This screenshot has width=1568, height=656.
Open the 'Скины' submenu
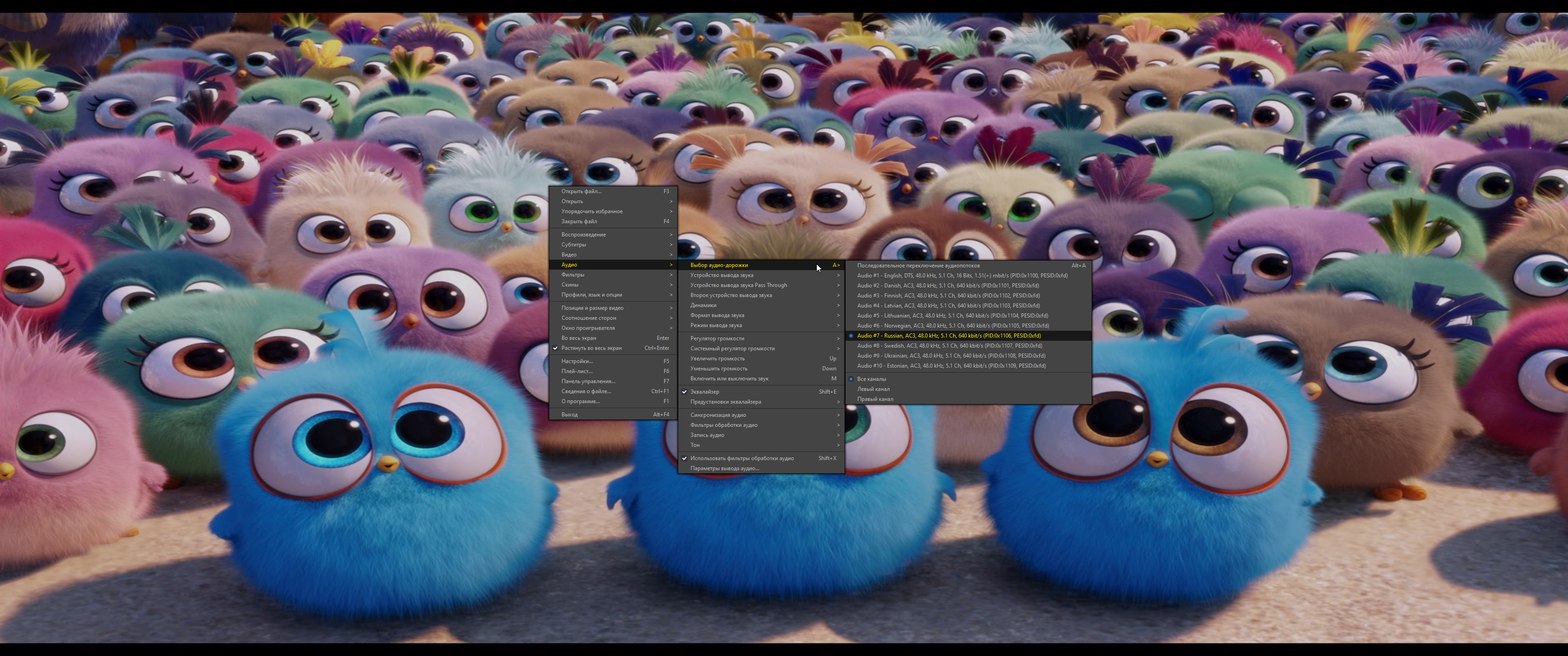click(x=614, y=285)
